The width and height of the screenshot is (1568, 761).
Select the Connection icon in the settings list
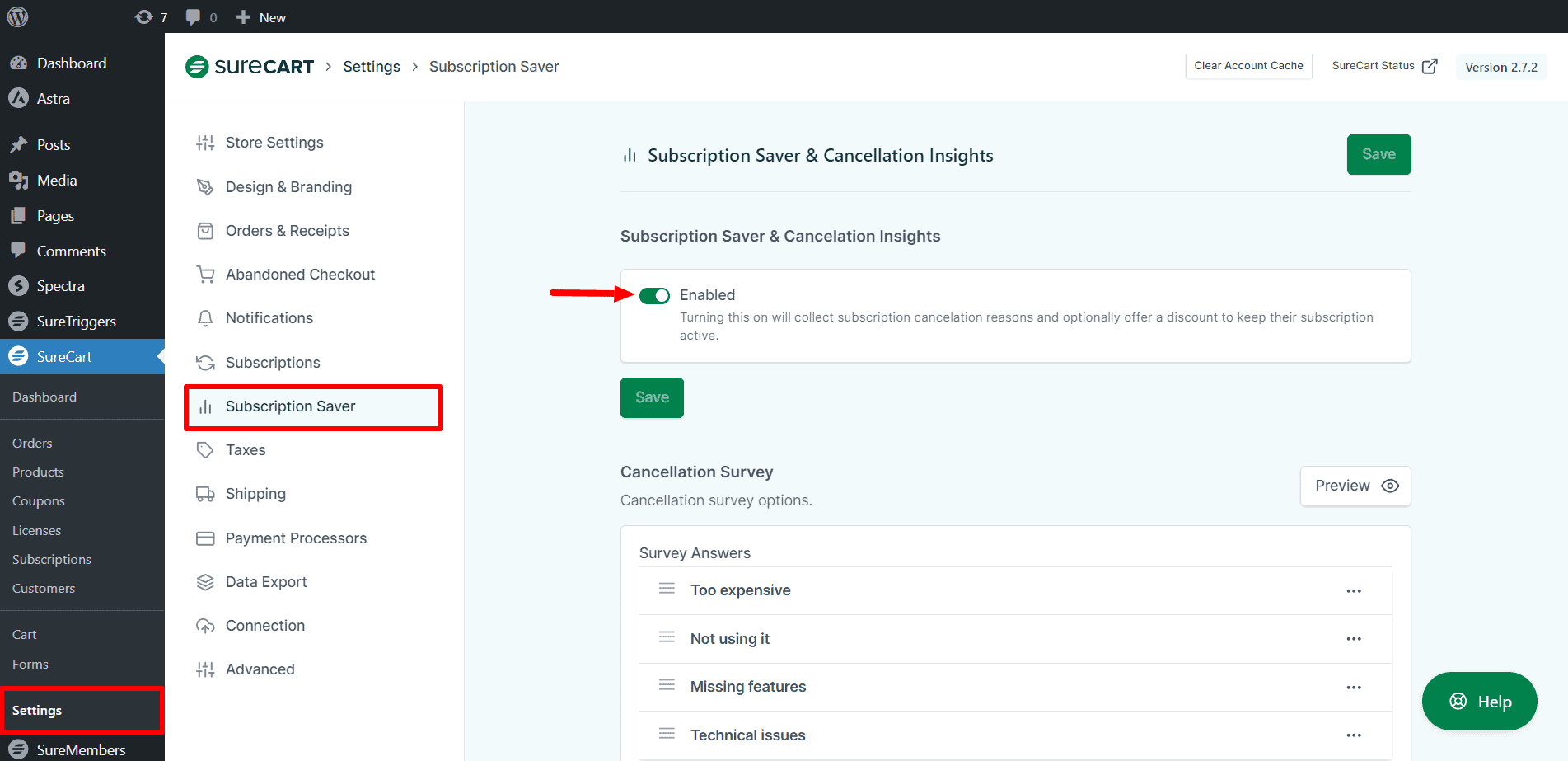[x=205, y=625]
